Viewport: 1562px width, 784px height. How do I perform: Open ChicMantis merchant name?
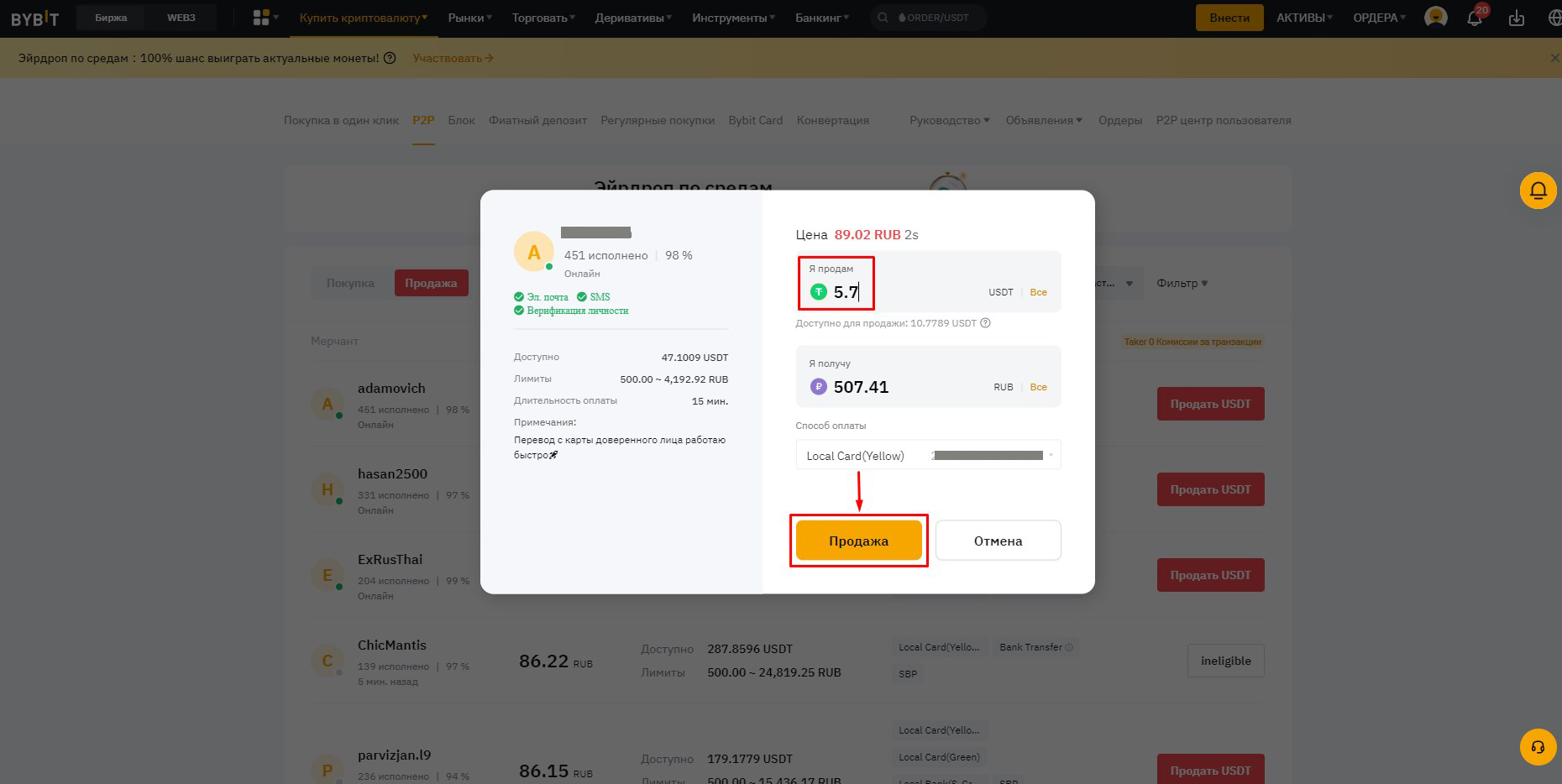[392, 645]
